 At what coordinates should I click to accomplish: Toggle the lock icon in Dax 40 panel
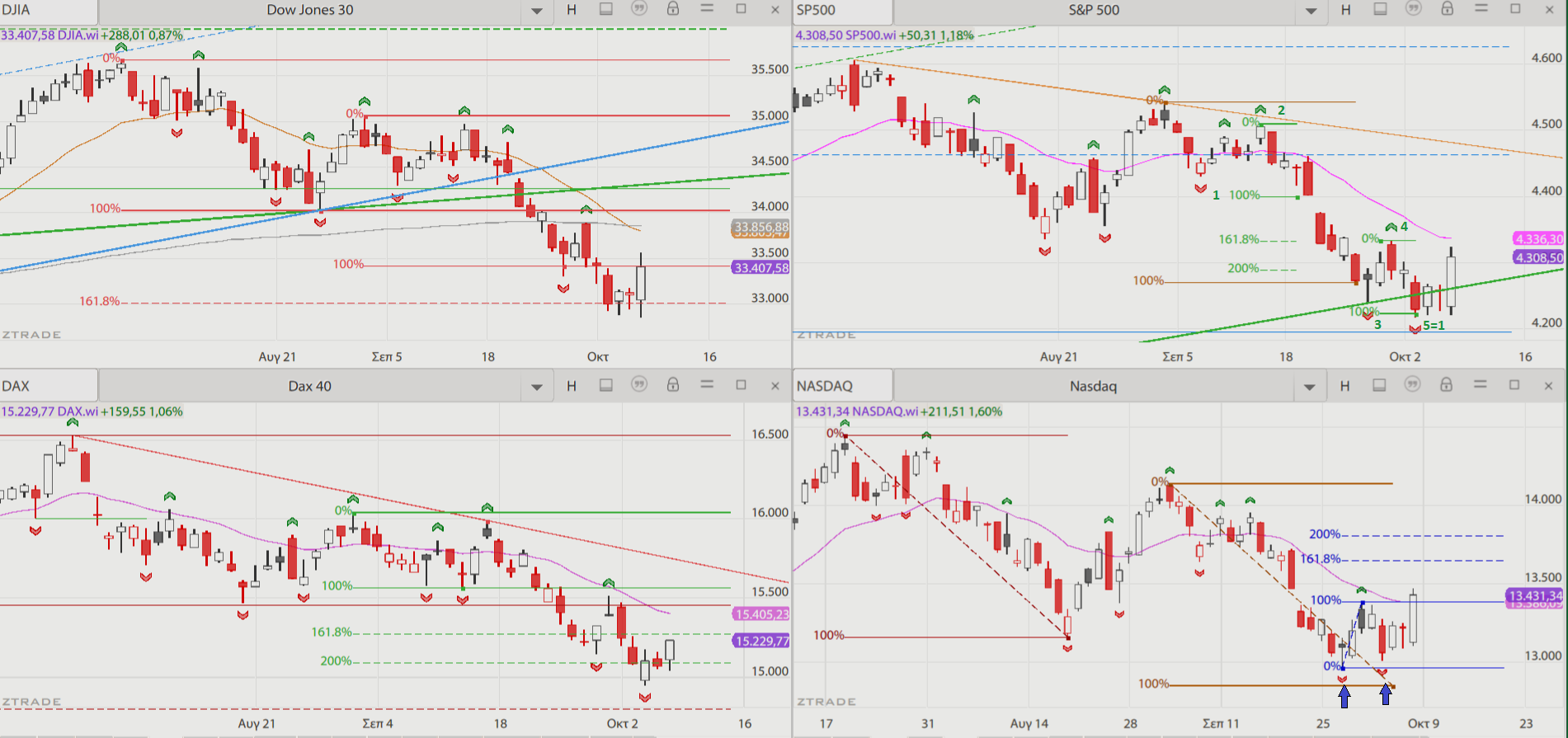[x=673, y=385]
